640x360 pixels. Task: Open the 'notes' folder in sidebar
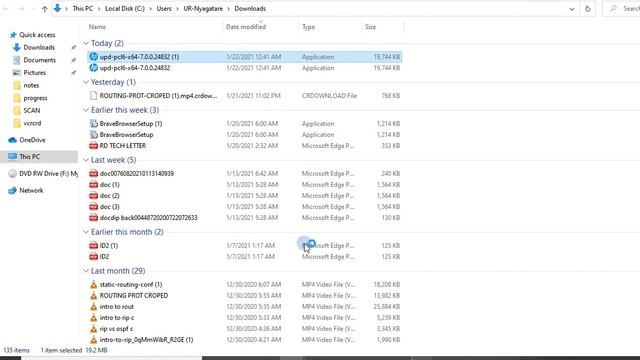pos(31,85)
